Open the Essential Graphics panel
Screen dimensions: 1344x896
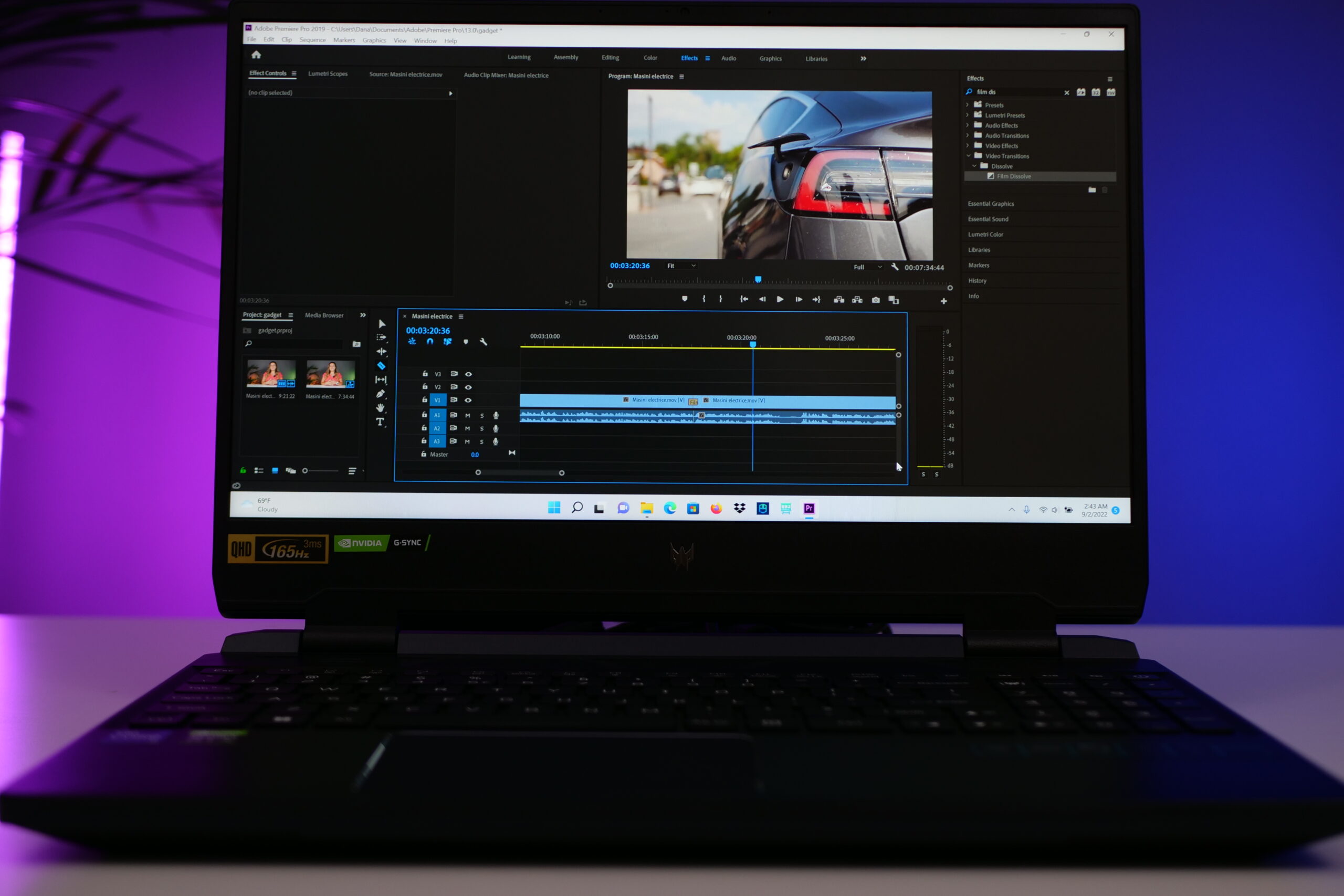tap(991, 204)
